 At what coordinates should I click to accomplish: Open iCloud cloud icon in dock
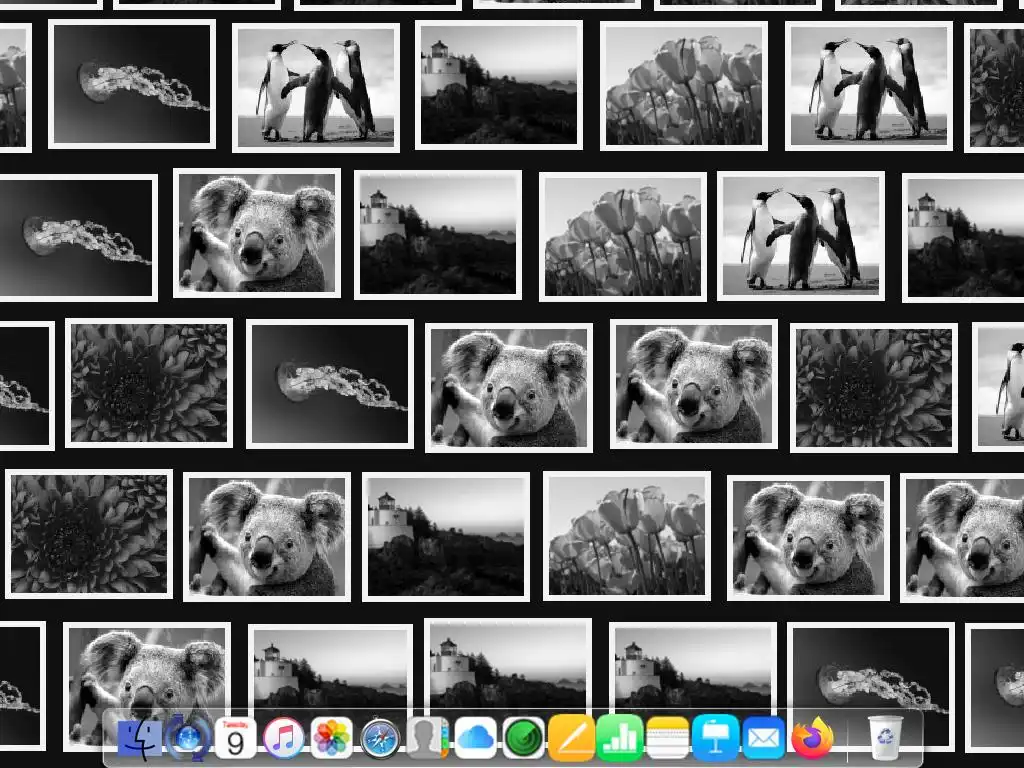(x=475, y=739)
